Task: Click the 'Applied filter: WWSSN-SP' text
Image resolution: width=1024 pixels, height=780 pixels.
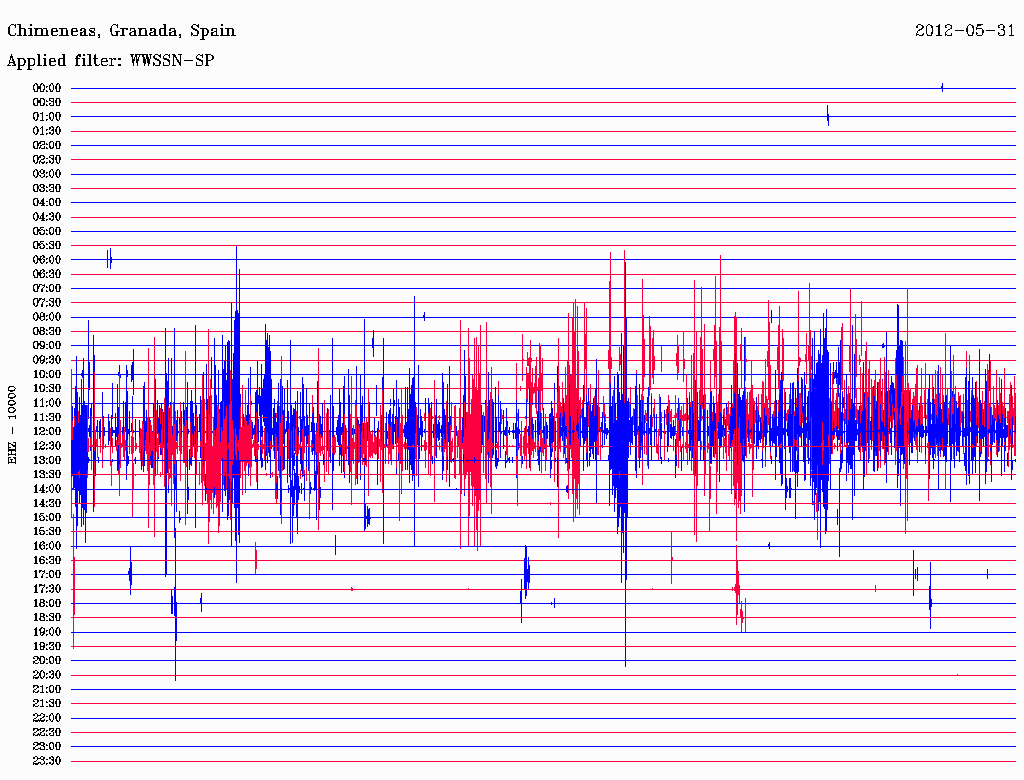Action: tap(110, 61)
